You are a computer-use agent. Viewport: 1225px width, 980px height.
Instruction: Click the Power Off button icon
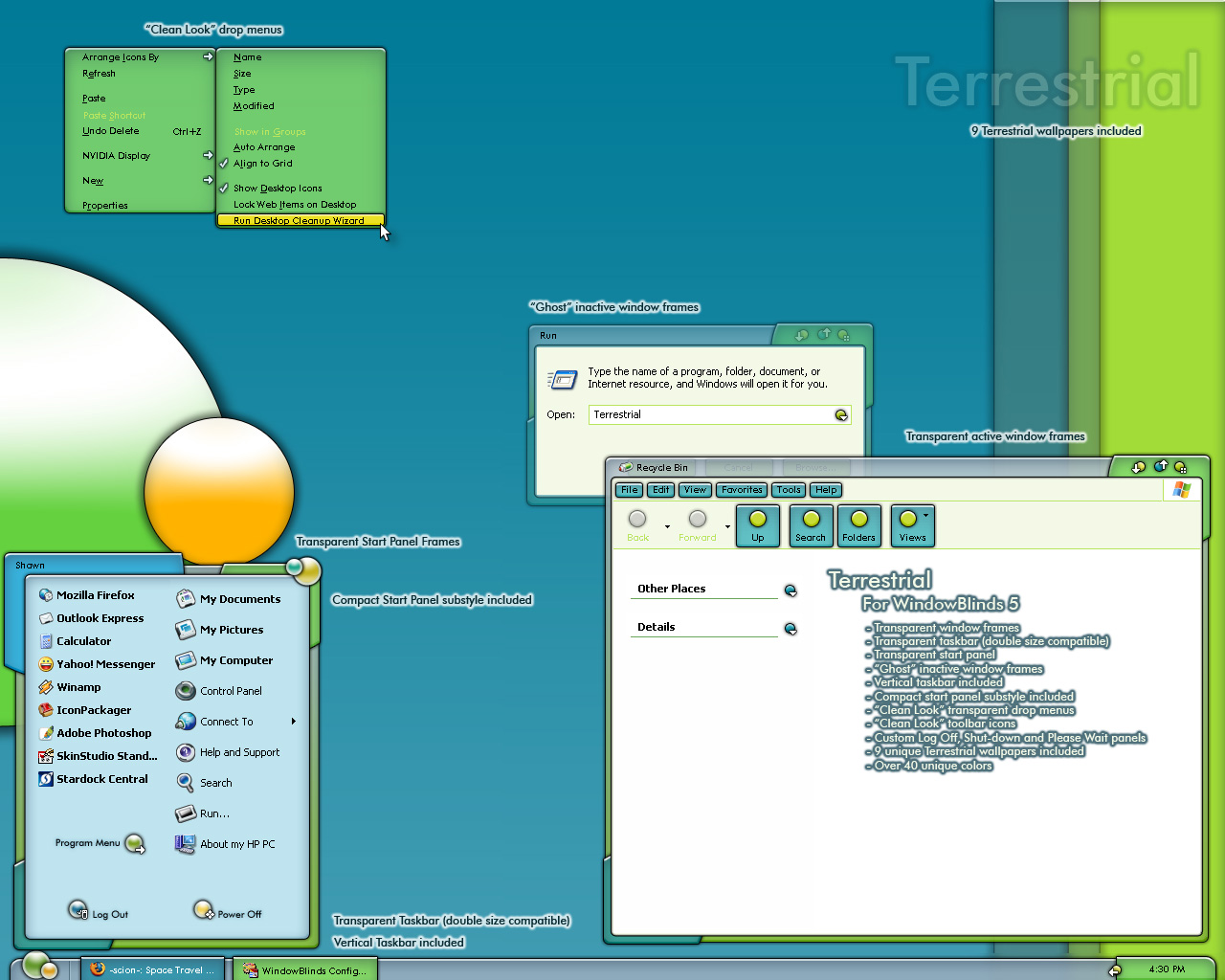pyautogui.click(x=203, y=909)
